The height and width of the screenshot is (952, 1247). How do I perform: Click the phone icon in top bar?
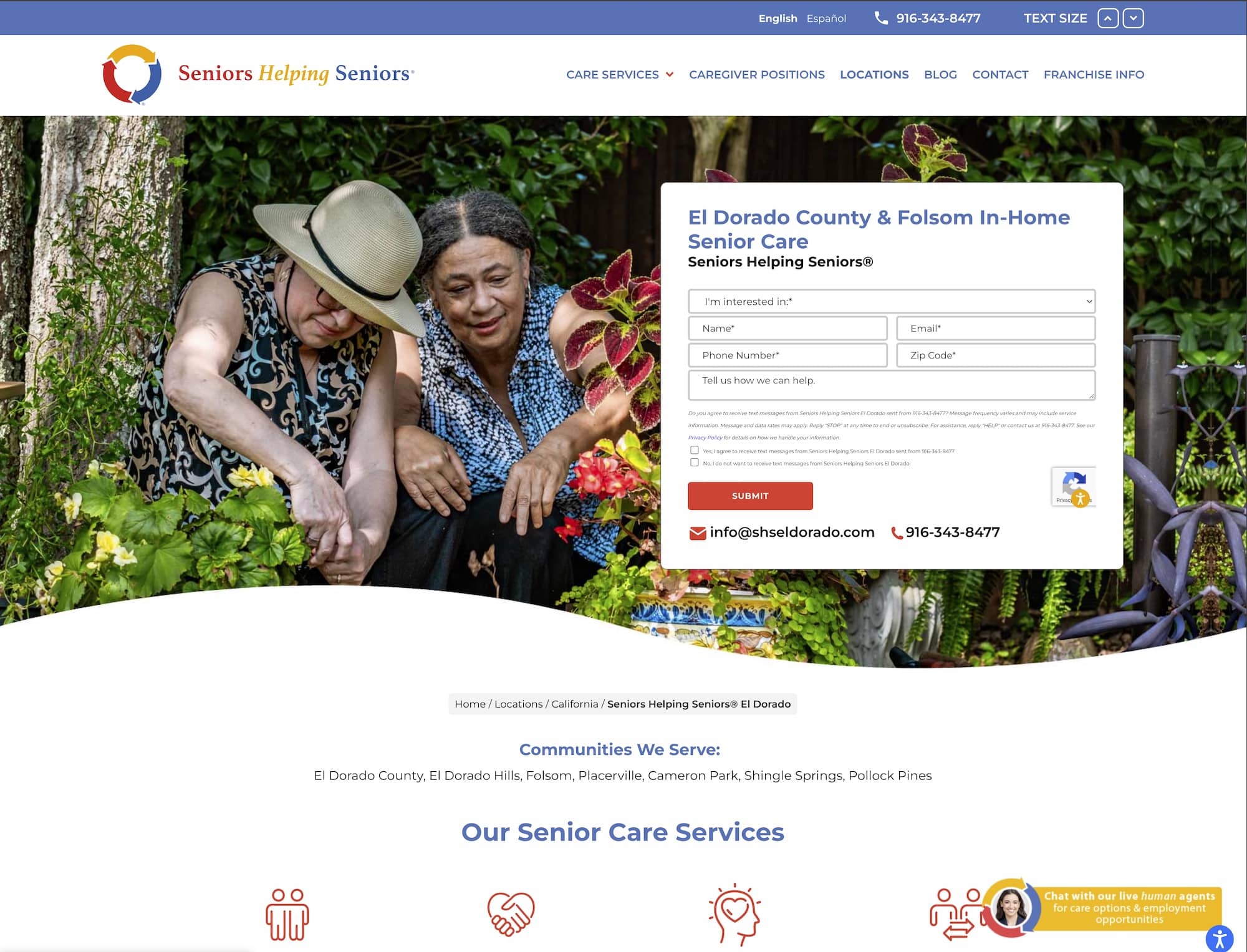(x=881, y=18)
